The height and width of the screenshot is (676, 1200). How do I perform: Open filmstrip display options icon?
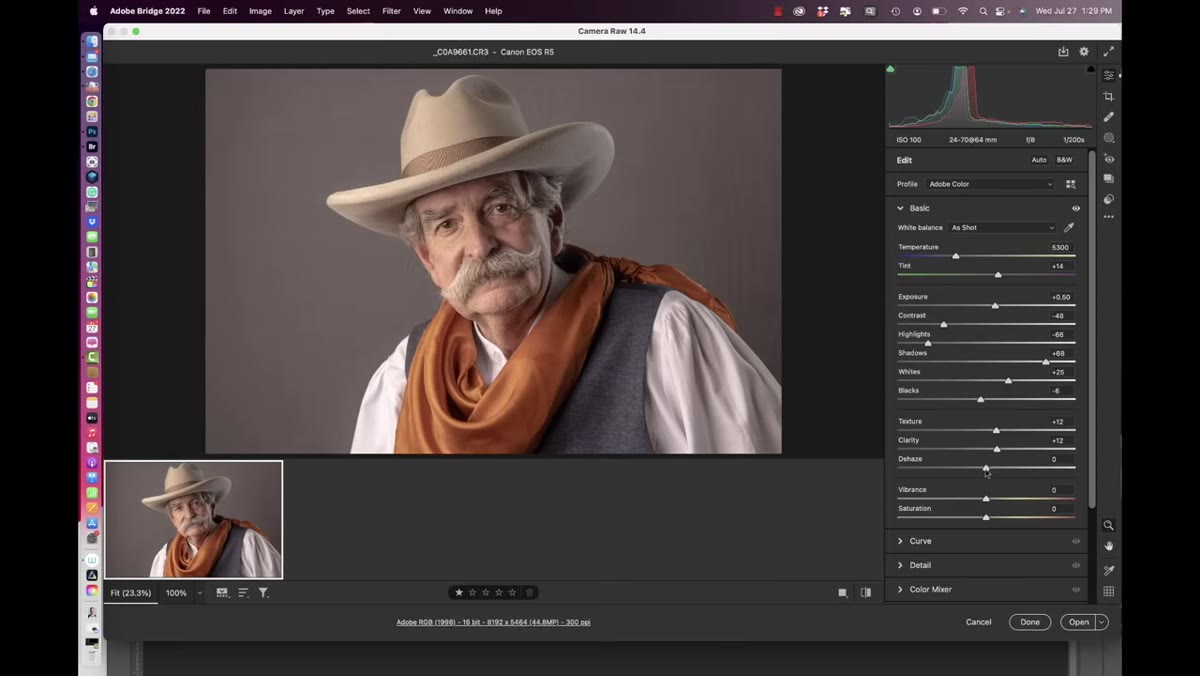click(222, 593)
